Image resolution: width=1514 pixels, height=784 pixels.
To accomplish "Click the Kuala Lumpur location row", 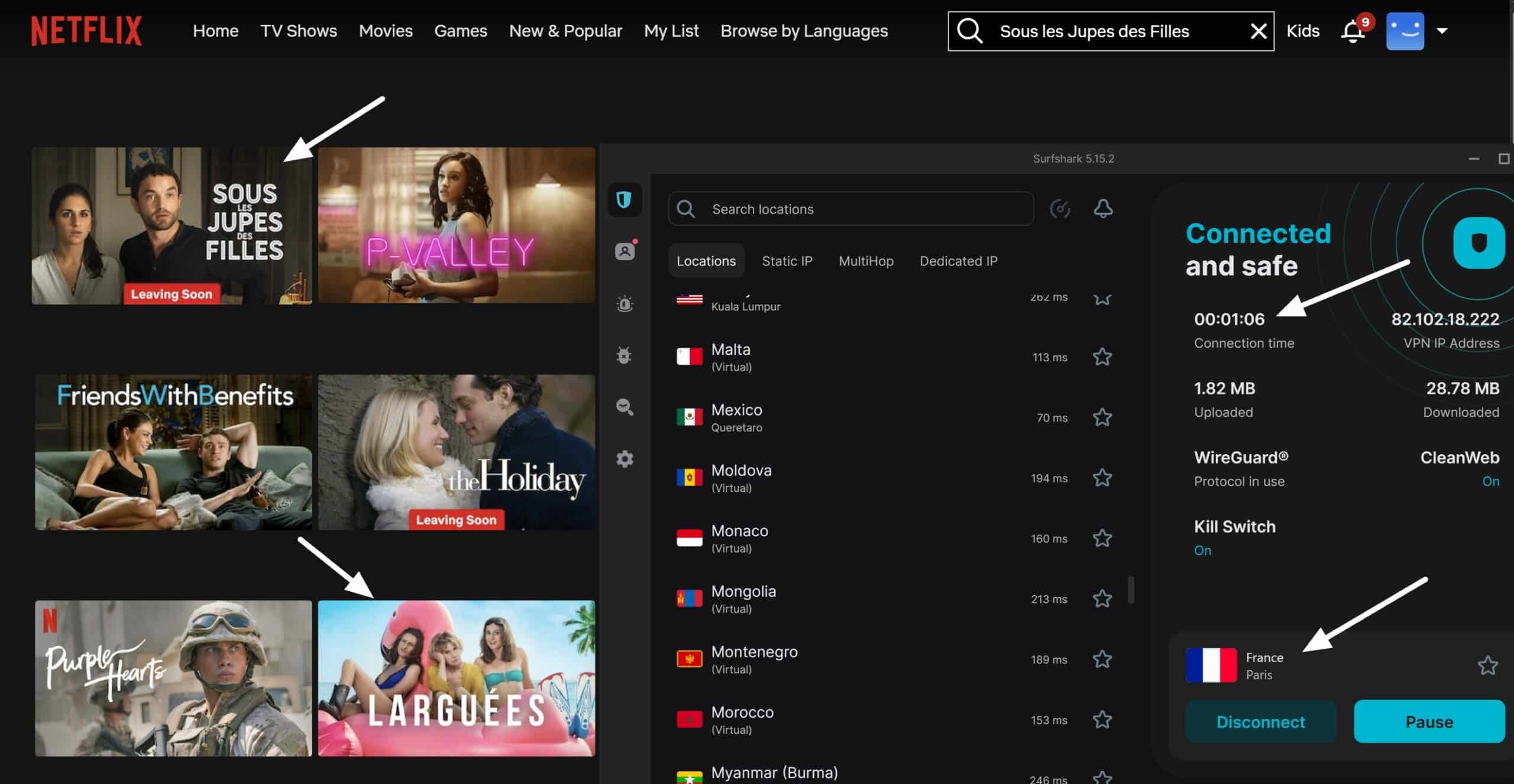I will pos(894,303).
